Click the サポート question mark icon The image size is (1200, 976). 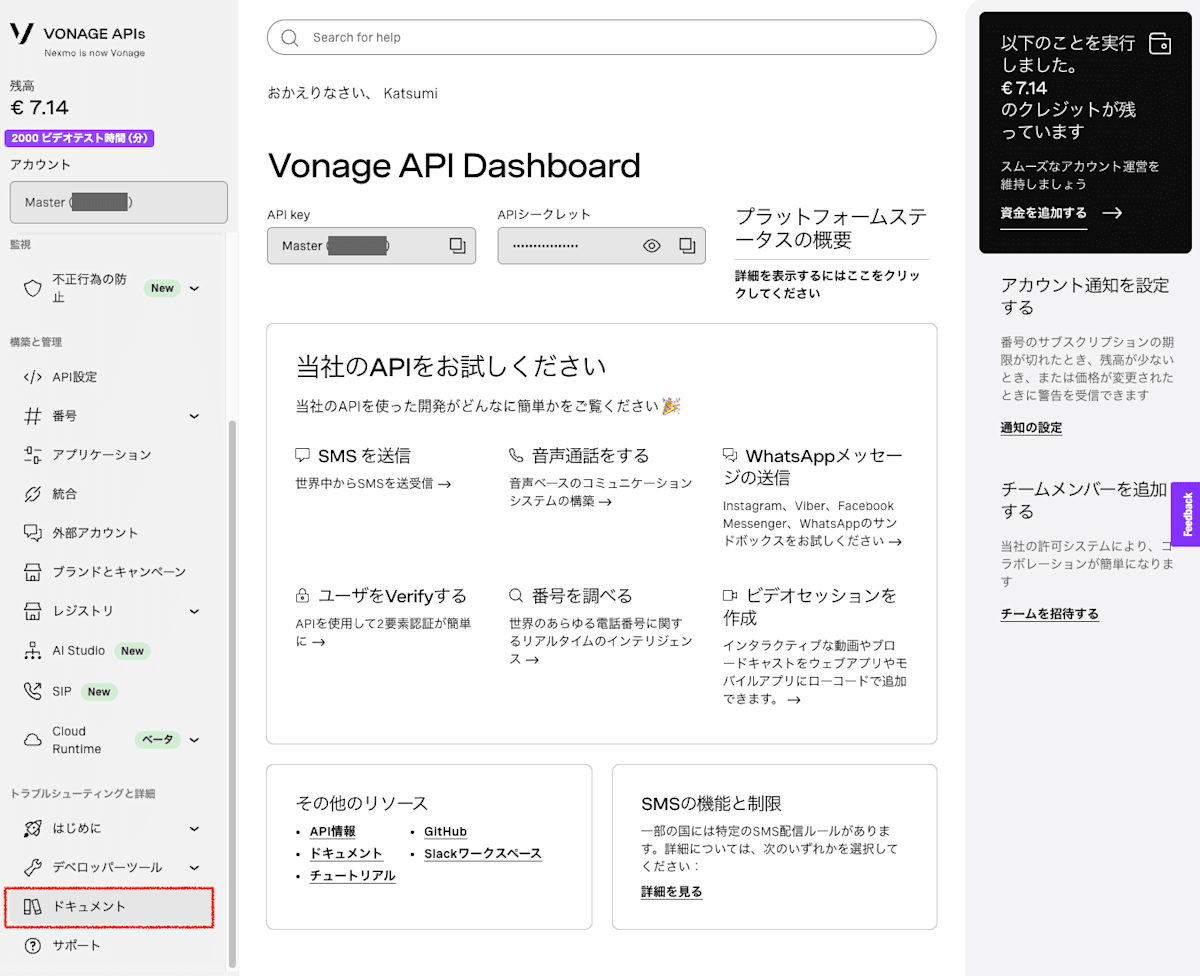click(x=33, y=946)
